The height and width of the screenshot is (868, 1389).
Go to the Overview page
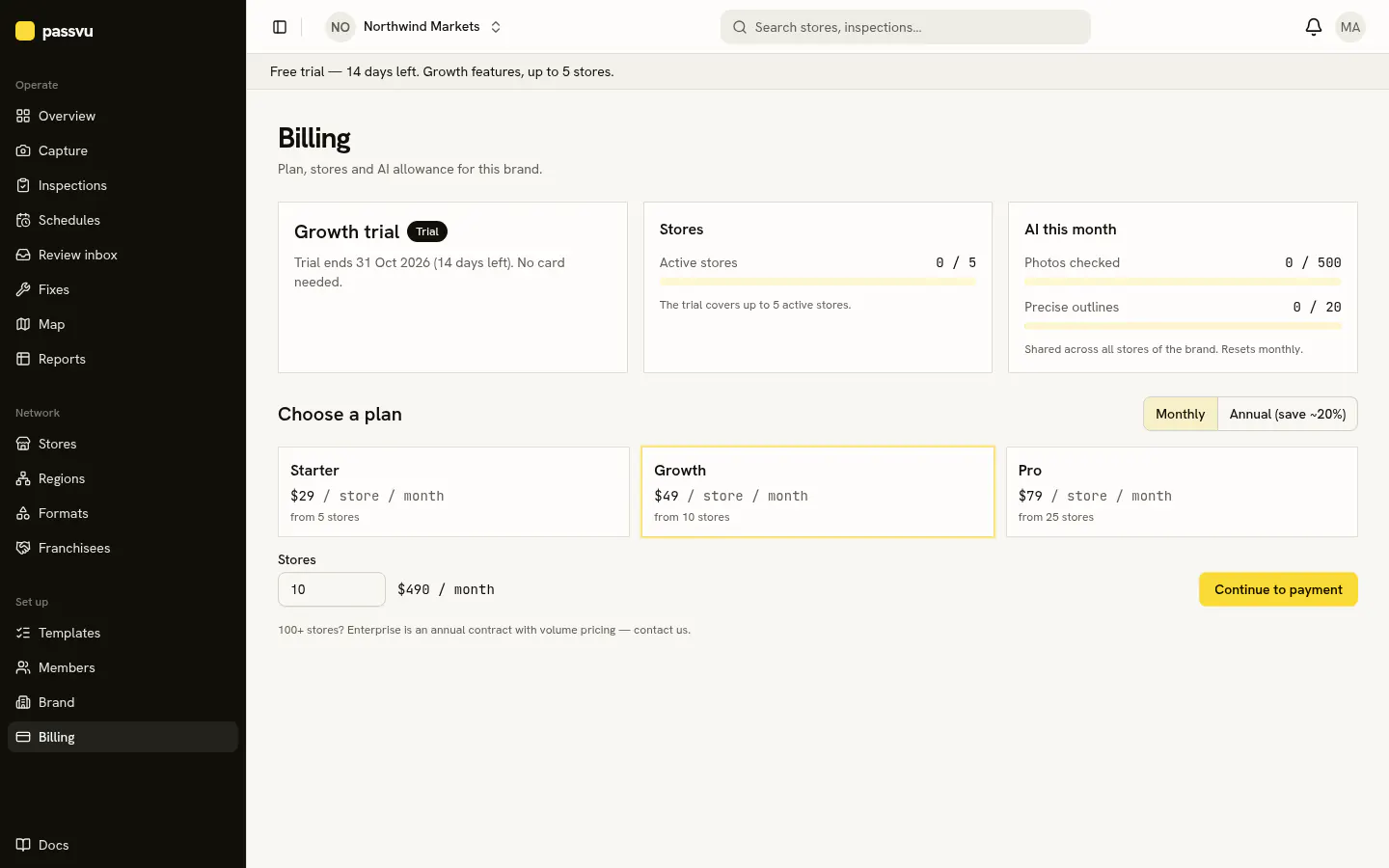coord(123,116)
